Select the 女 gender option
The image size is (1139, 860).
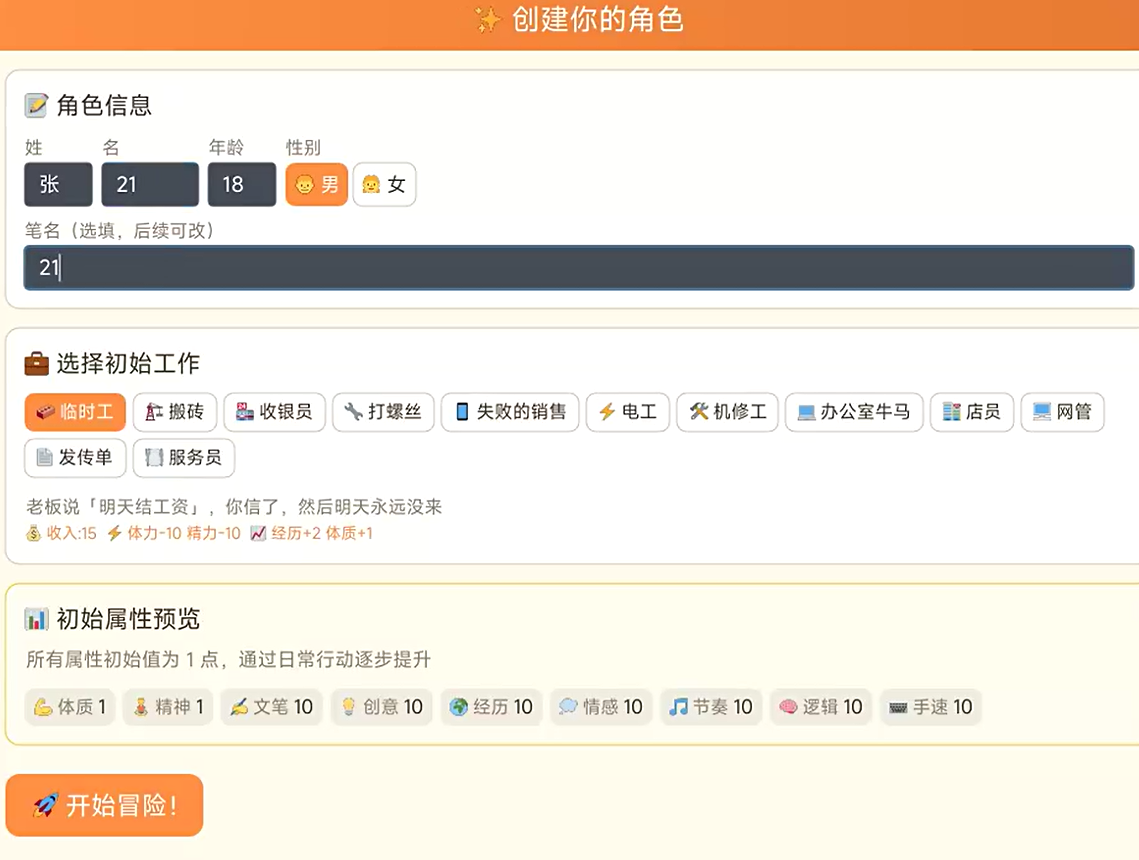(x=384, y=185)
